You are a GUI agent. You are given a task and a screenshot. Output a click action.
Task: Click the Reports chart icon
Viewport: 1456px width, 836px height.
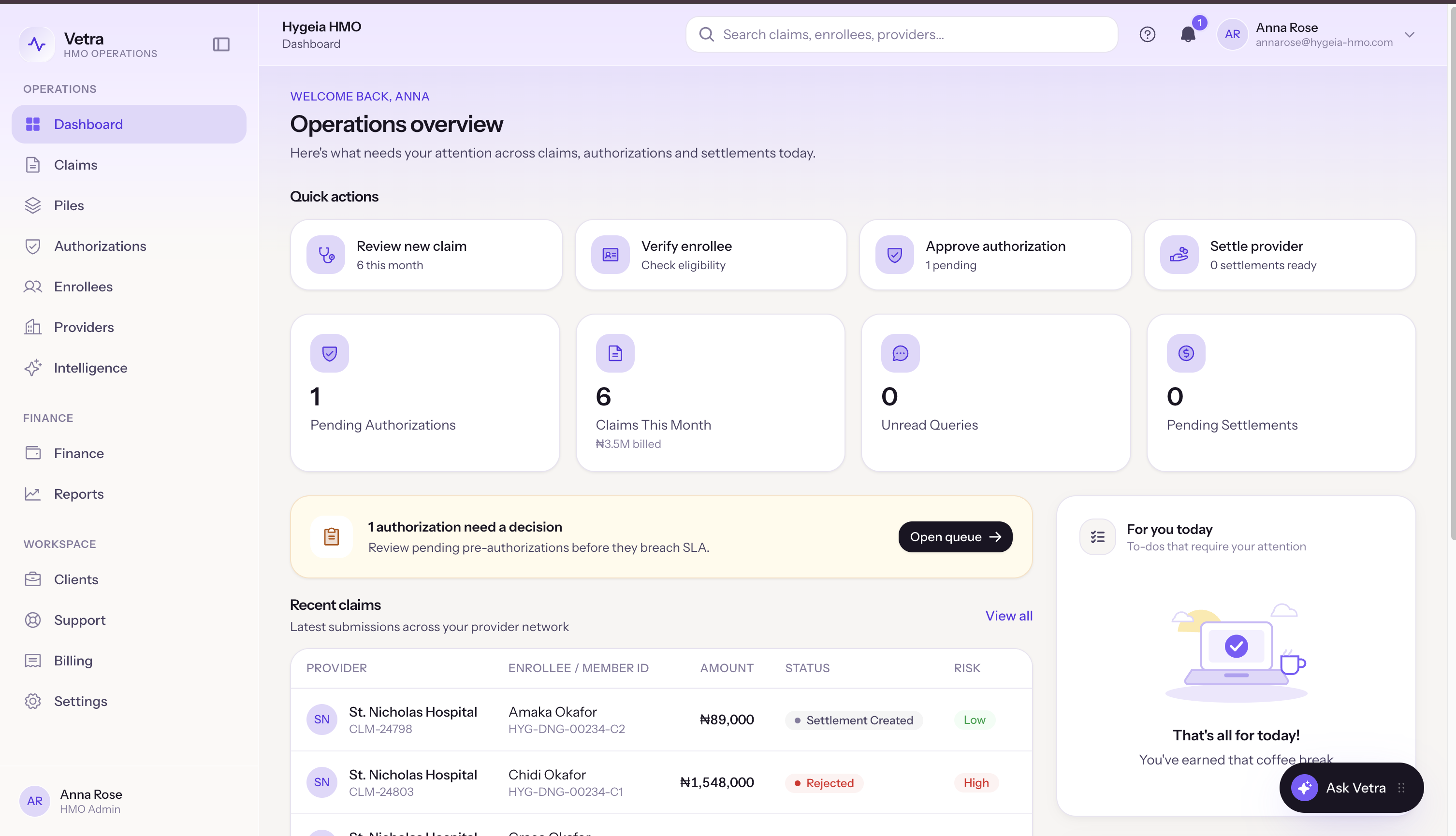(33, 494)
